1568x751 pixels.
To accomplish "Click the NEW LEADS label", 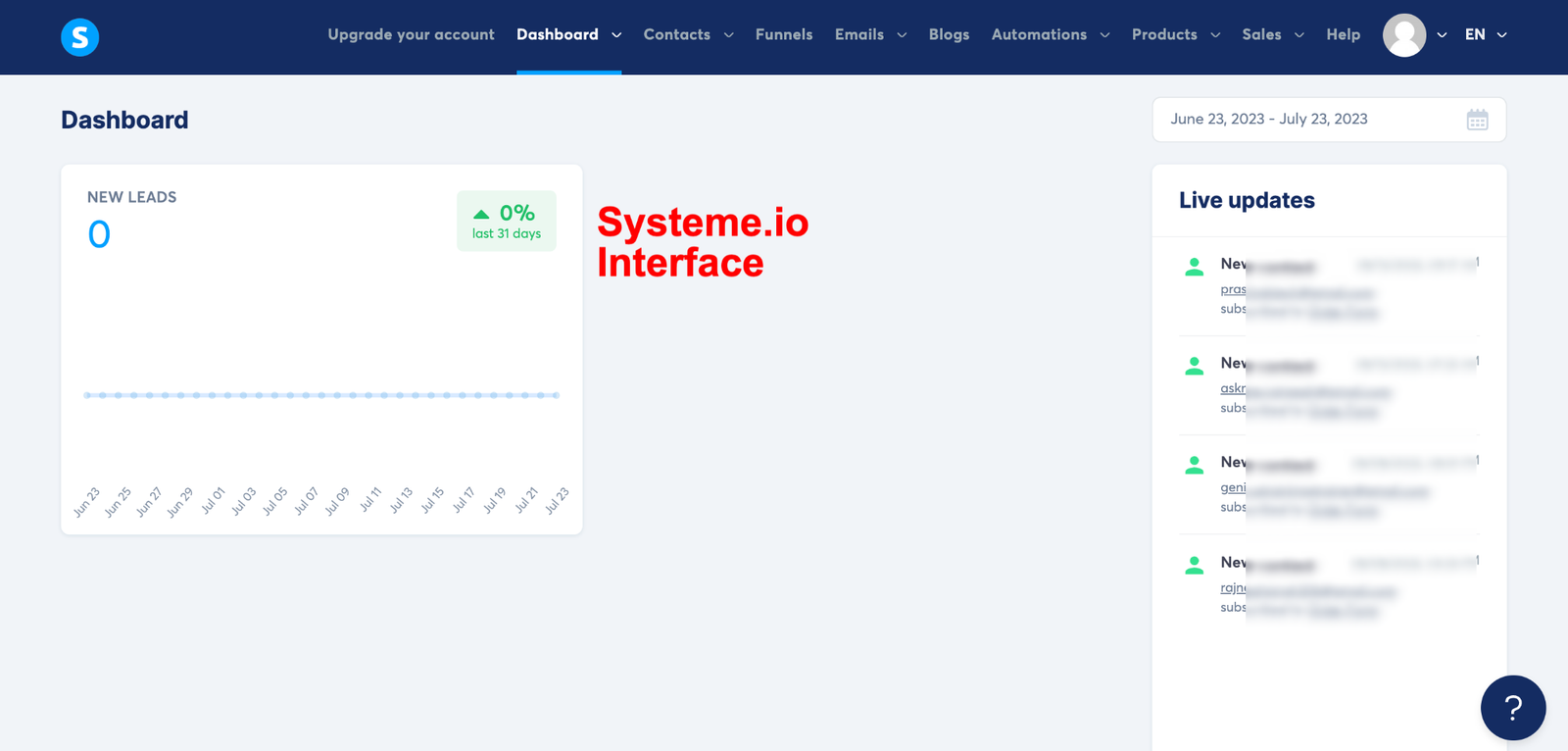I will pos(132,197).
